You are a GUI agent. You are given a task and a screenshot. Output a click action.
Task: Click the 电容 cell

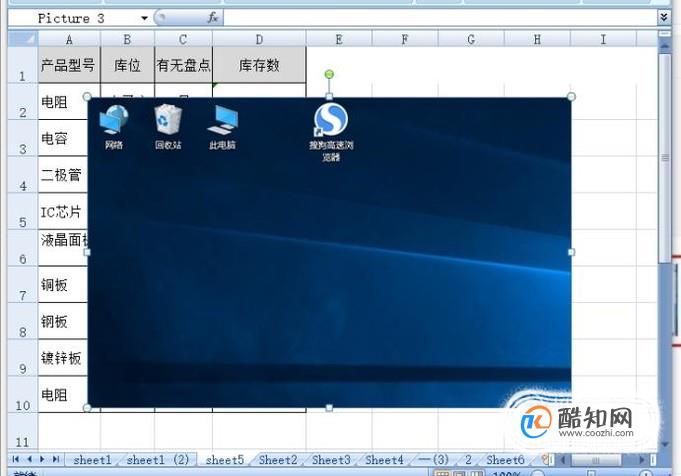tap(63, 139)
